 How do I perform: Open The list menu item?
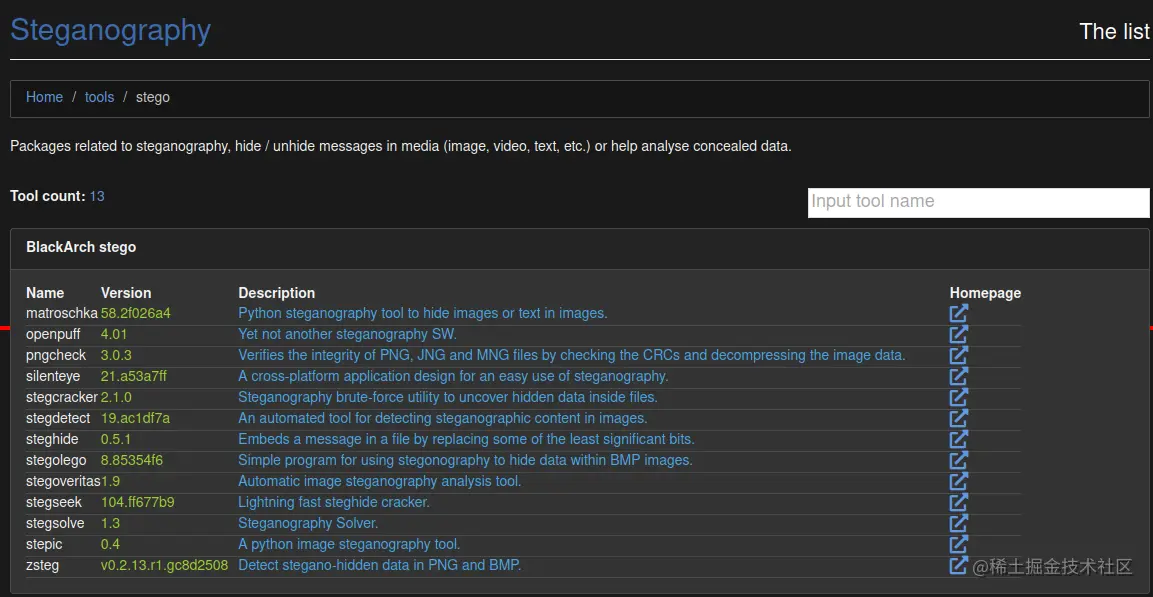click(1114, 32)
